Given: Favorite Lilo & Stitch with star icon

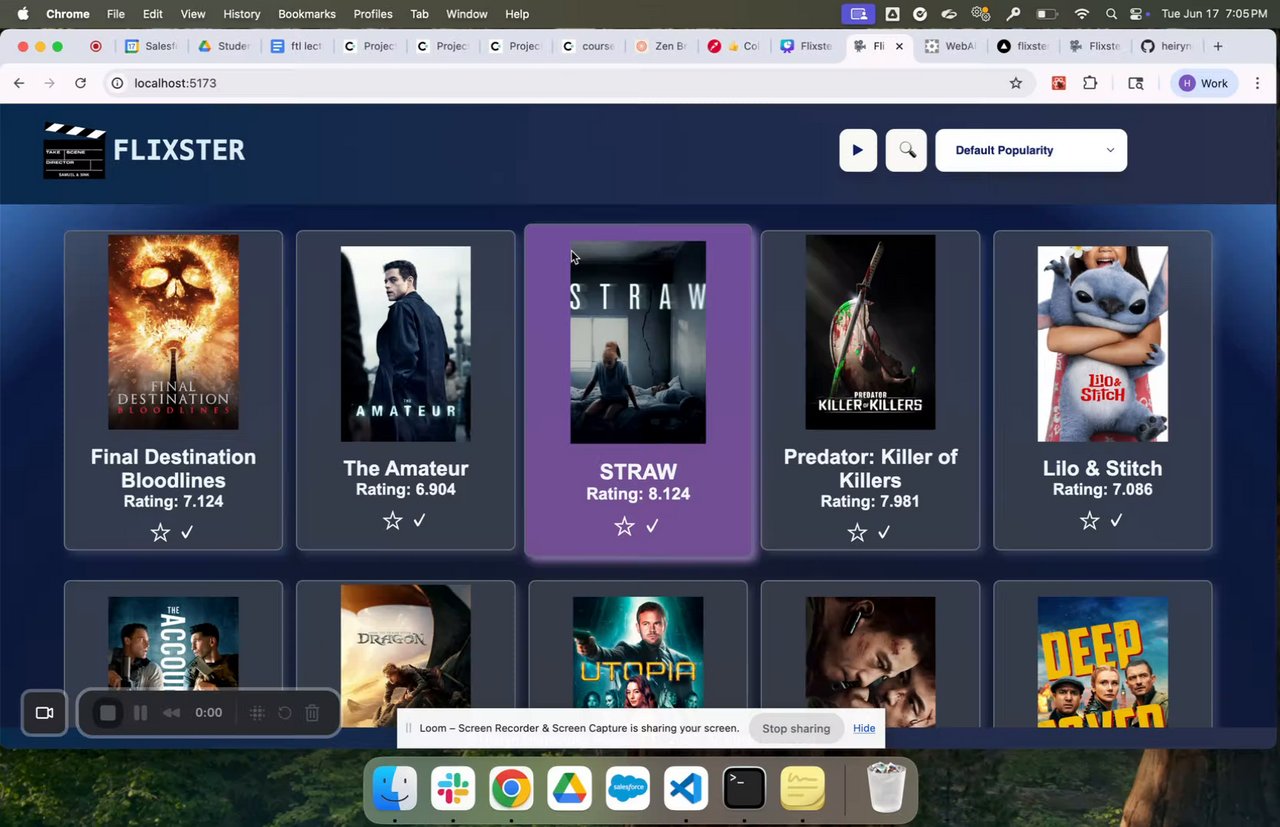Looking at the screenshot, I should coord(1090,521).
